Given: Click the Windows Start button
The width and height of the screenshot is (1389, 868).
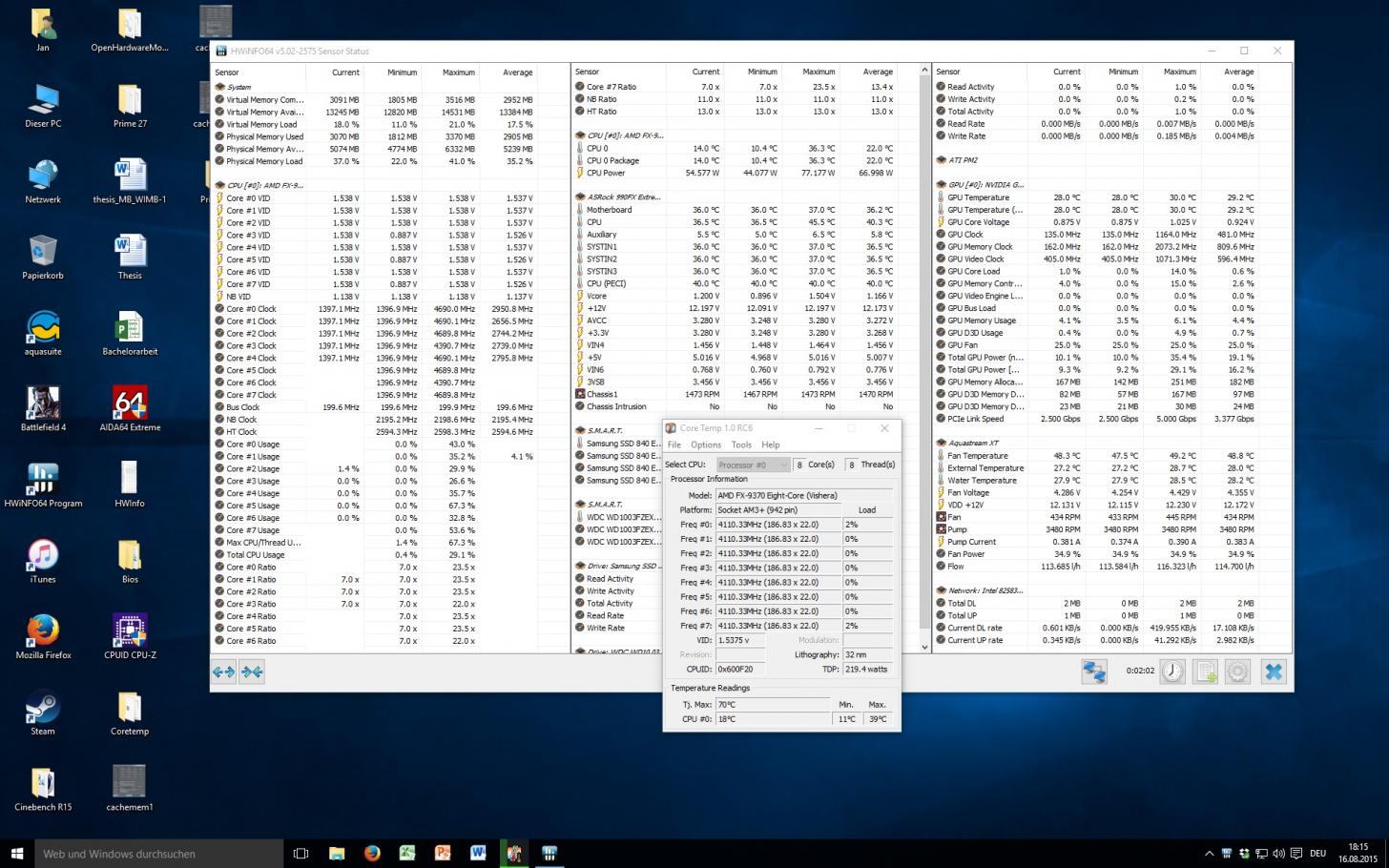Looking at the screenshot, I should click(17, 854).
